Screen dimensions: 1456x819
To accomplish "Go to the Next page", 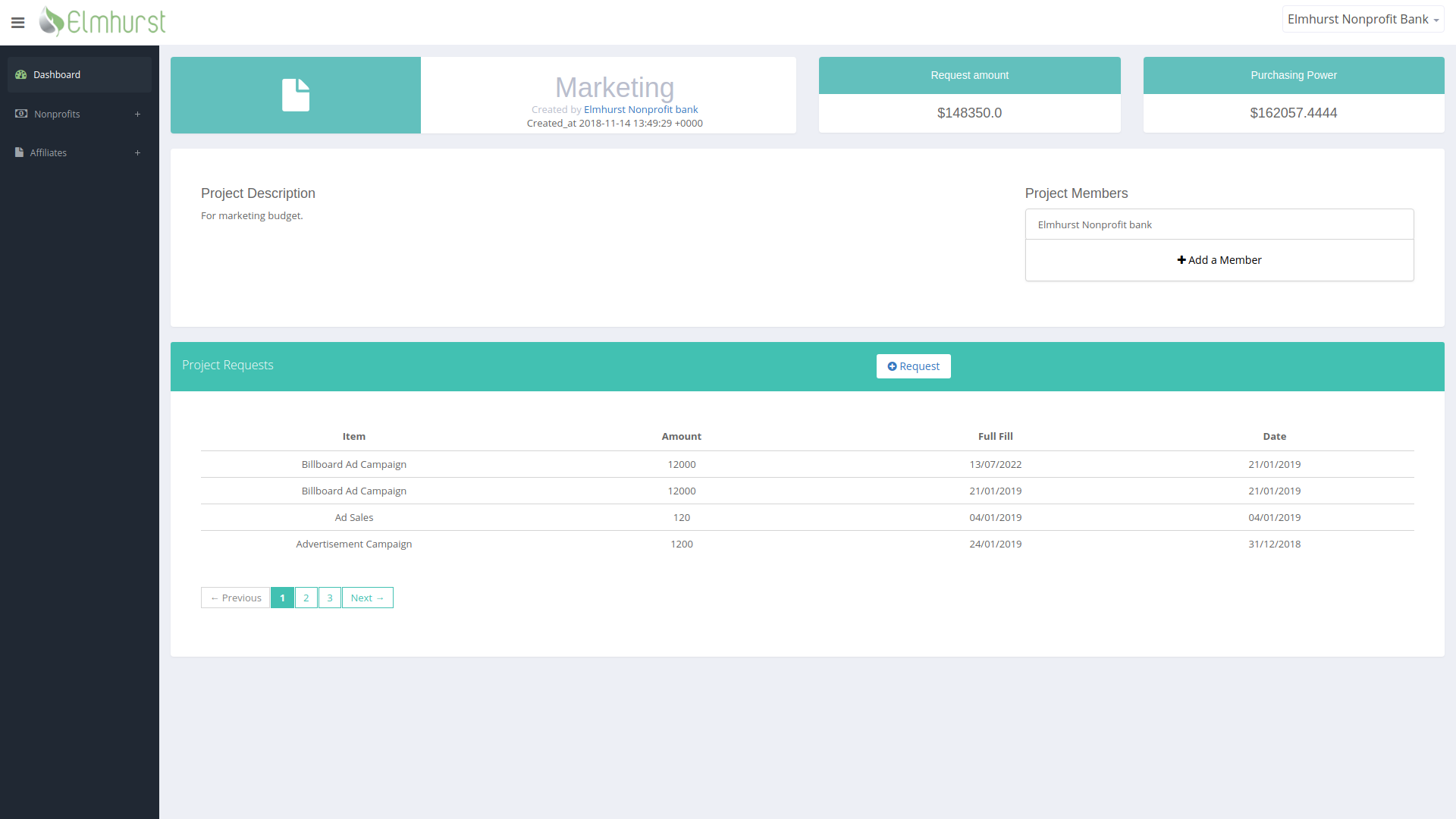I will [368, 598].
